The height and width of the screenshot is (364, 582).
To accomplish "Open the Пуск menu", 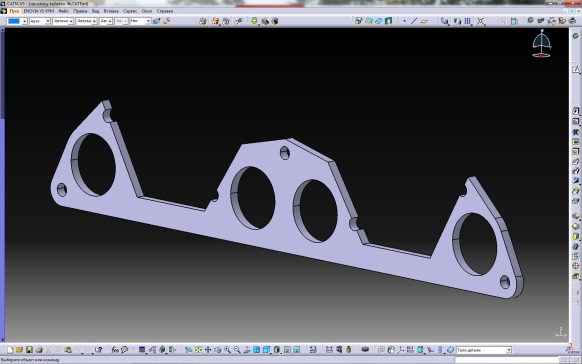I will click(x=14, y=11).
